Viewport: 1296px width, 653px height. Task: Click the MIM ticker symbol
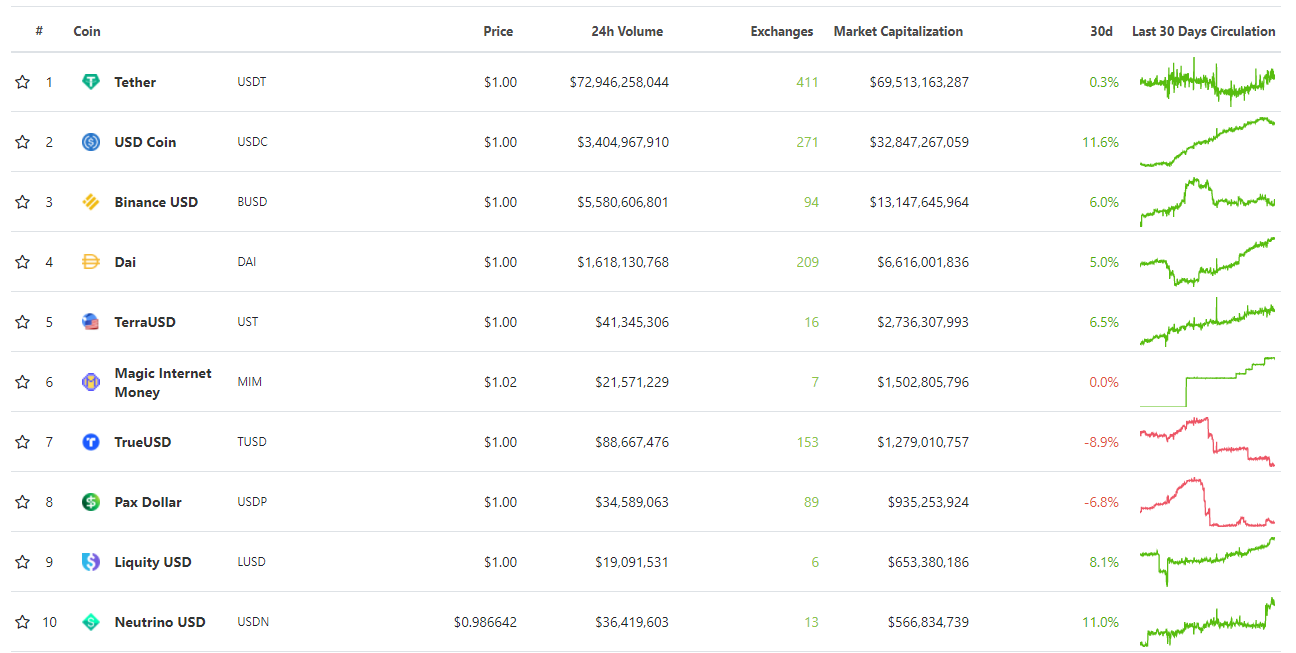click(x=249, y=382)
